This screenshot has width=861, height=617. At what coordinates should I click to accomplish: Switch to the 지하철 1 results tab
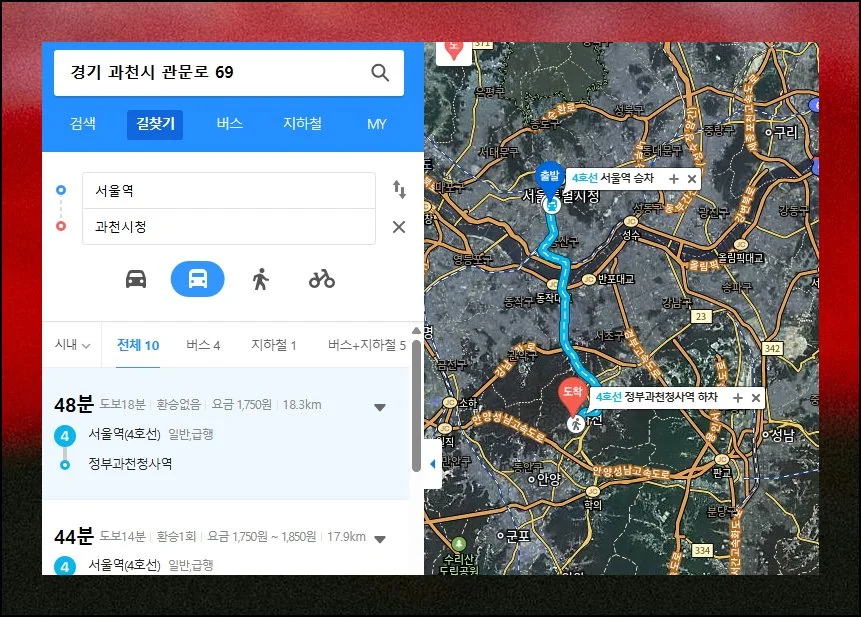[273, 345]
